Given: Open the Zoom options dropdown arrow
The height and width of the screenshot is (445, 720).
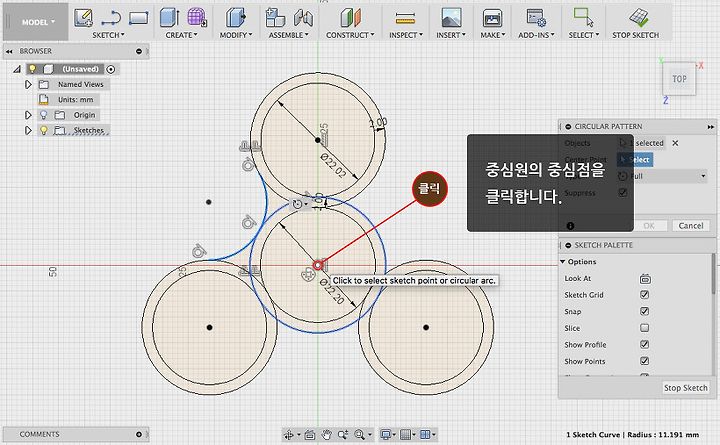Looking at the screenshot, I should tap(370, 434).
